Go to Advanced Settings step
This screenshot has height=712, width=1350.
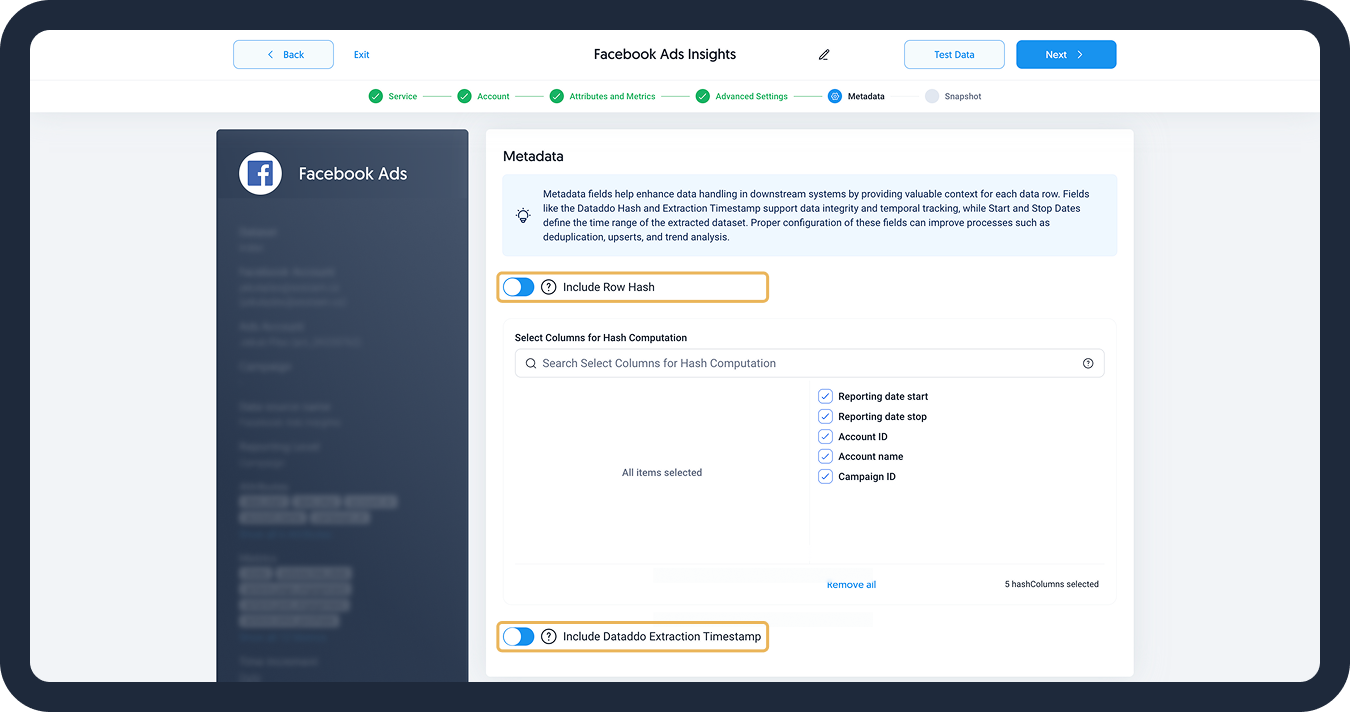(751, 97)
